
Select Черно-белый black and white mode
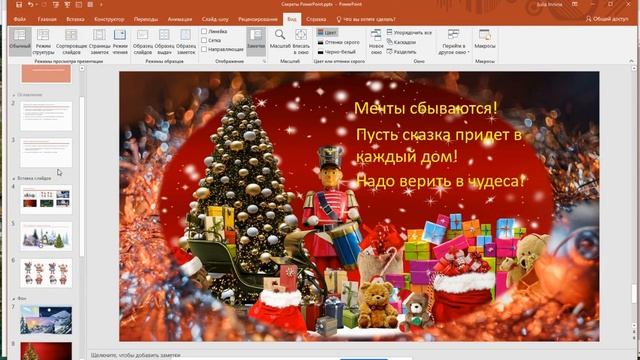pyautogui.click(x=336, y=52)
